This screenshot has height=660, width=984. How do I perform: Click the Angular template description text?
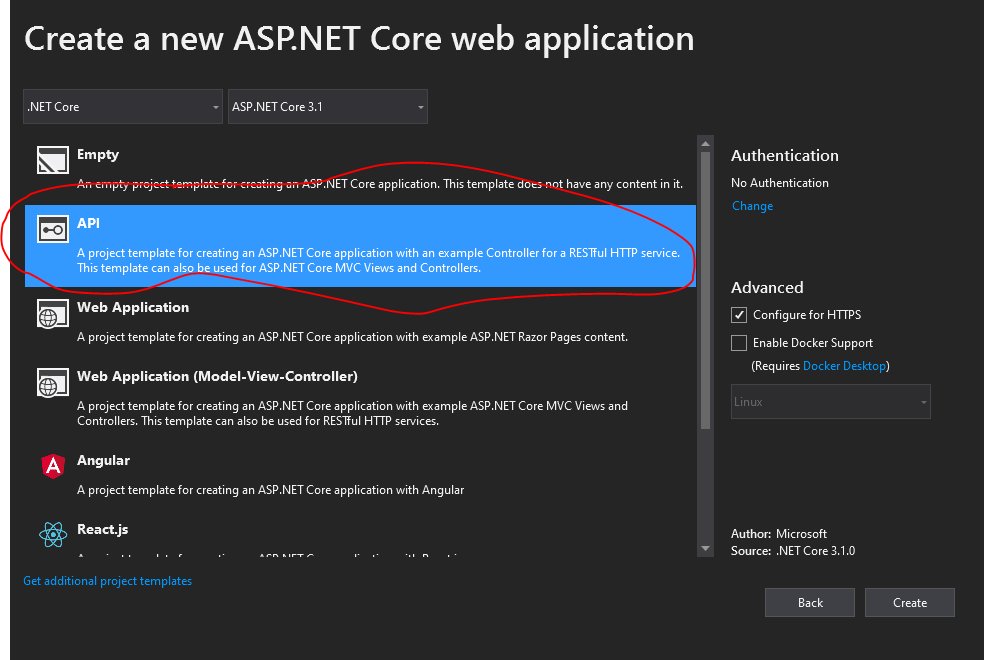(x=270, y=490)
